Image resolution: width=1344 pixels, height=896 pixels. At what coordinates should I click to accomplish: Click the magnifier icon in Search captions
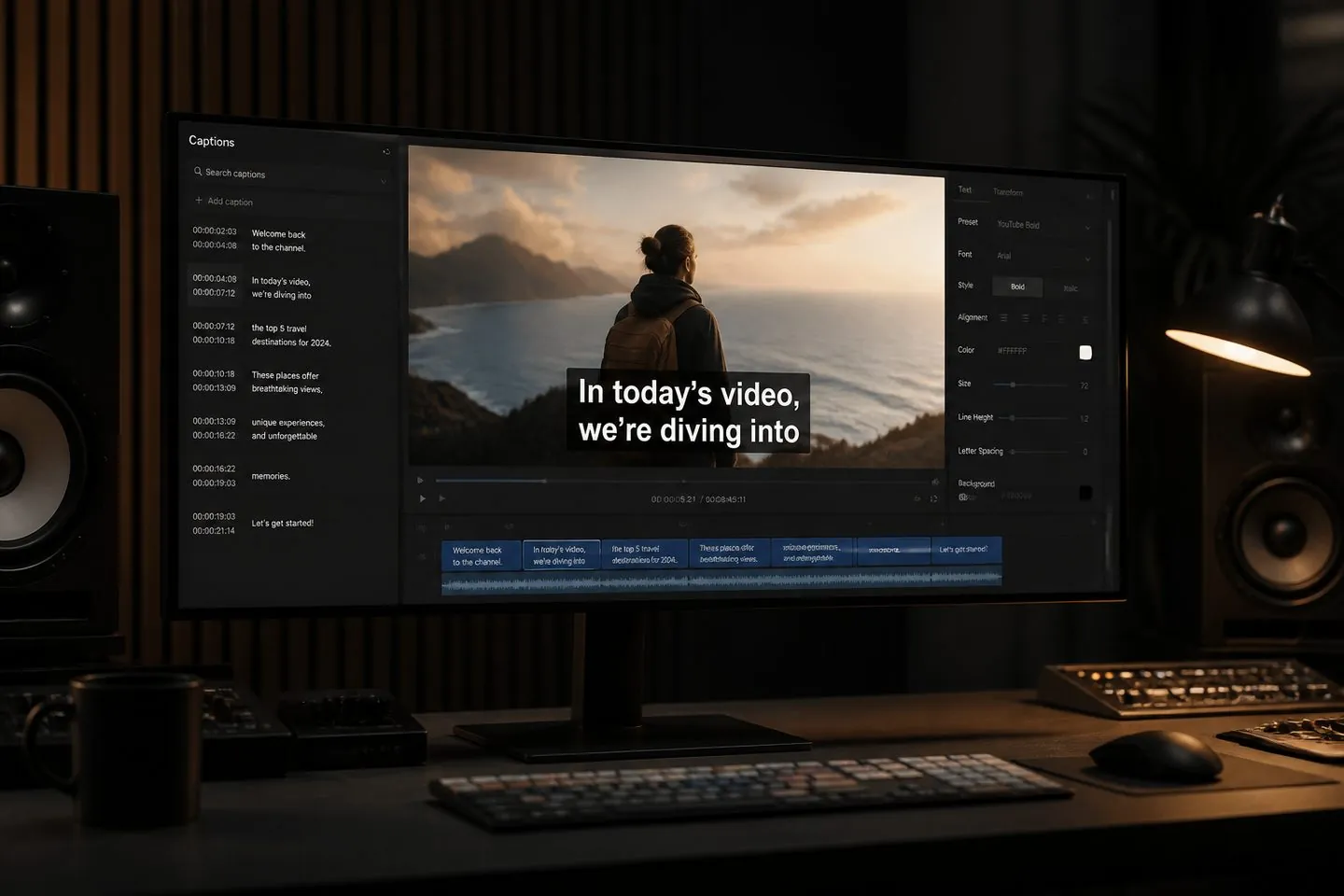tap(198, 172)
